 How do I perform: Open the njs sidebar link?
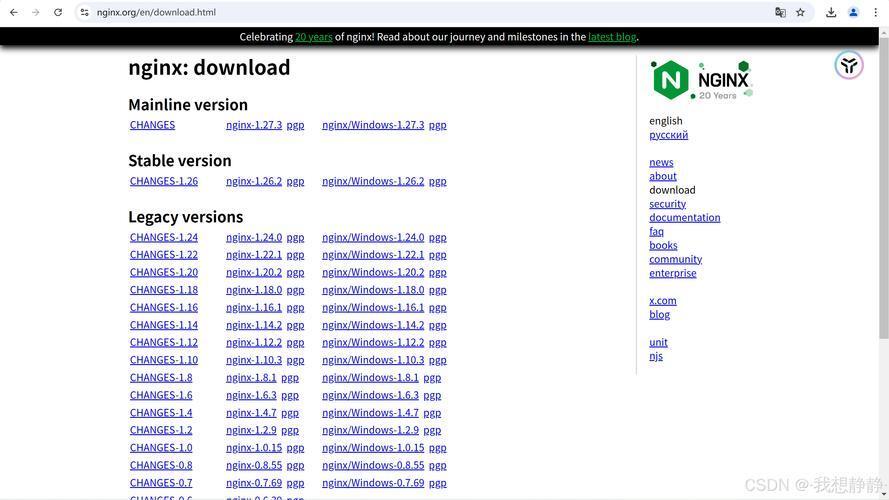coord(656,356)
